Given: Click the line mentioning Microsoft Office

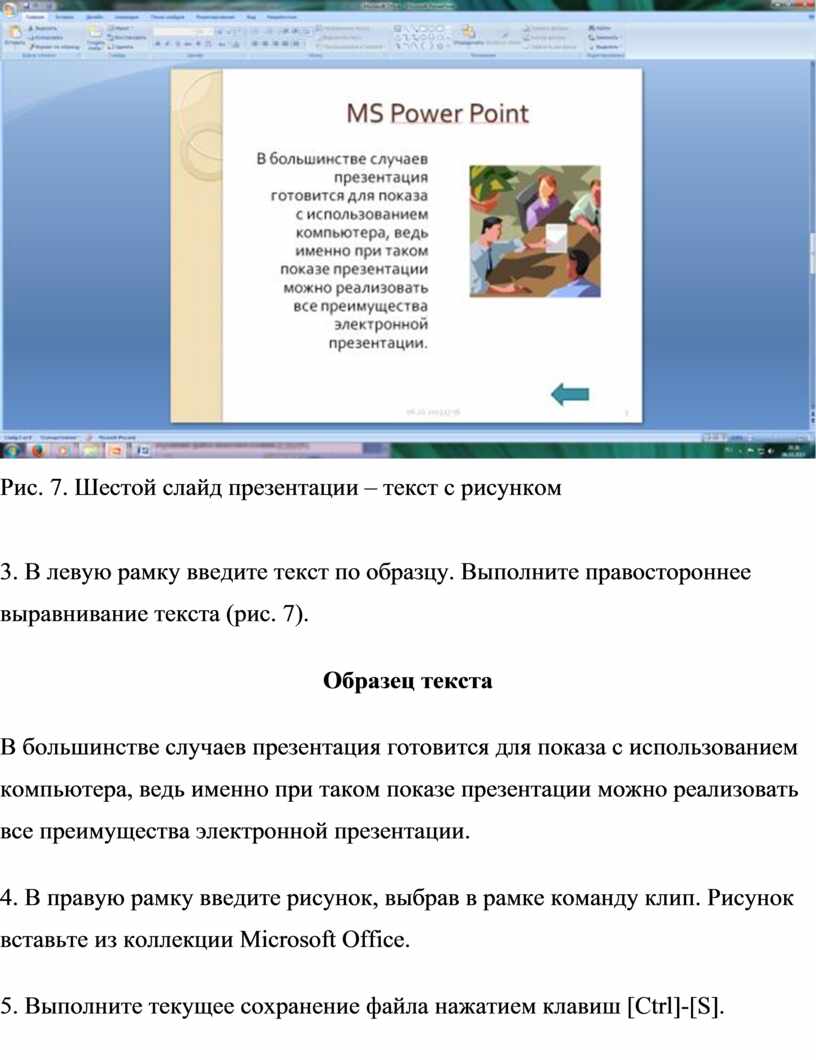Looking at the screenshot, I should pyautogui.click(x=205, y=940).
